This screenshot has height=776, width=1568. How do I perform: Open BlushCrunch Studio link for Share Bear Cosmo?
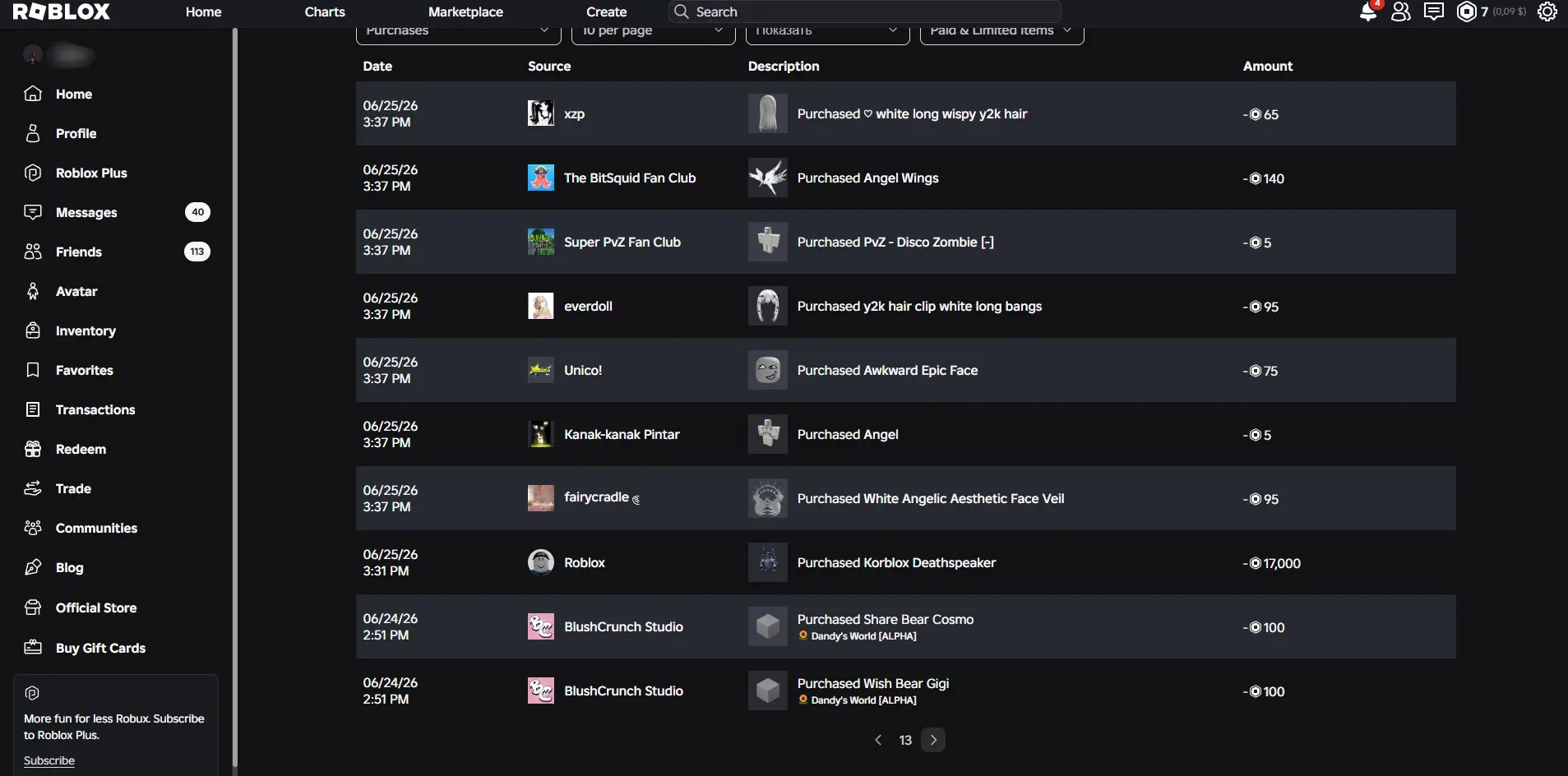[x=623, y=626]
